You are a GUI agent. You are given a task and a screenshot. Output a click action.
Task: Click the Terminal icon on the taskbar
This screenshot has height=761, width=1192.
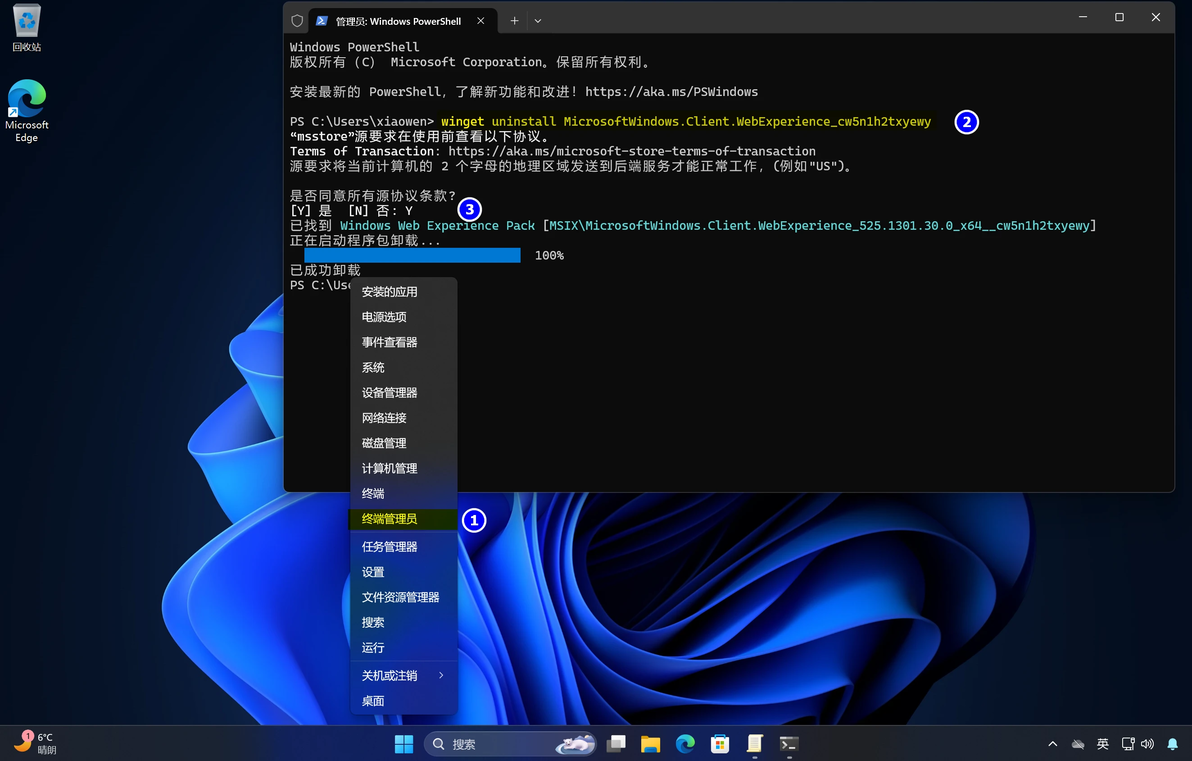click(789, 744)
